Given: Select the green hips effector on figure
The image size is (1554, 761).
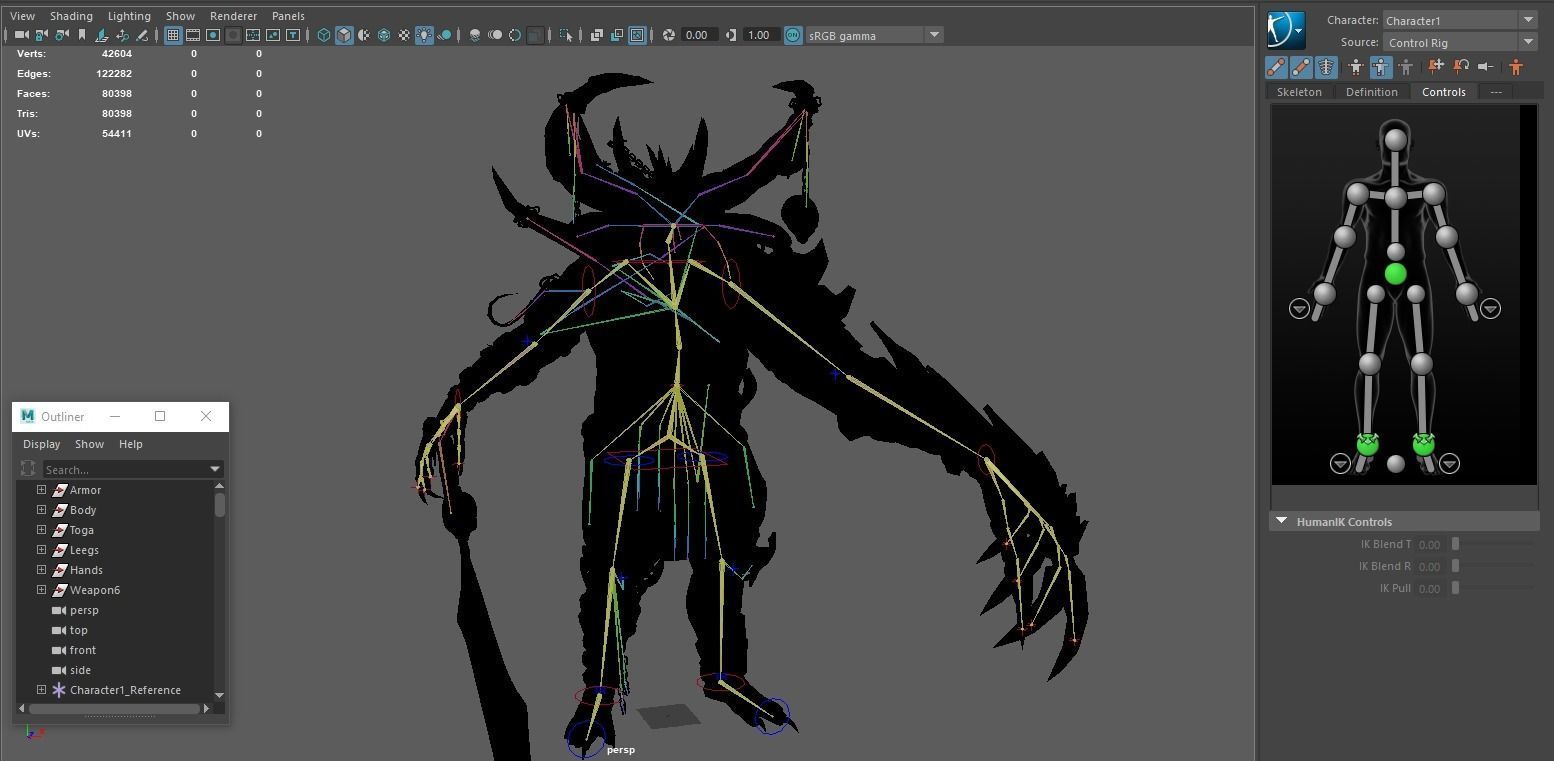Looking at the screenshot, I should (1395, 274).
